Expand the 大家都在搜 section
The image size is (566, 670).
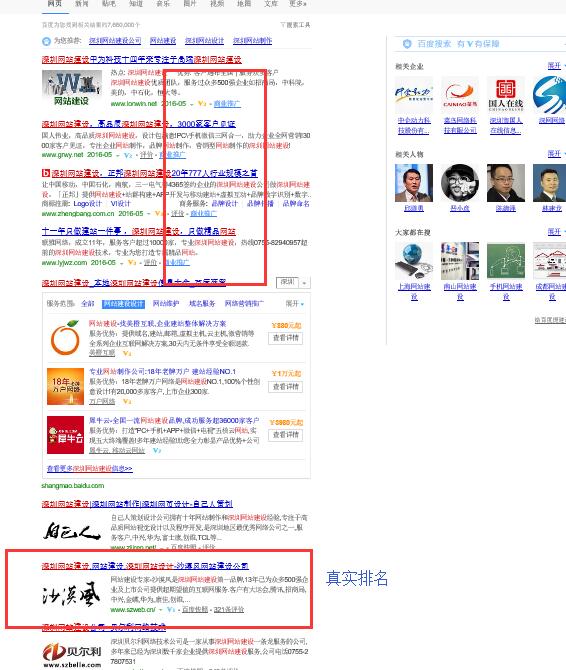[556, 232]
